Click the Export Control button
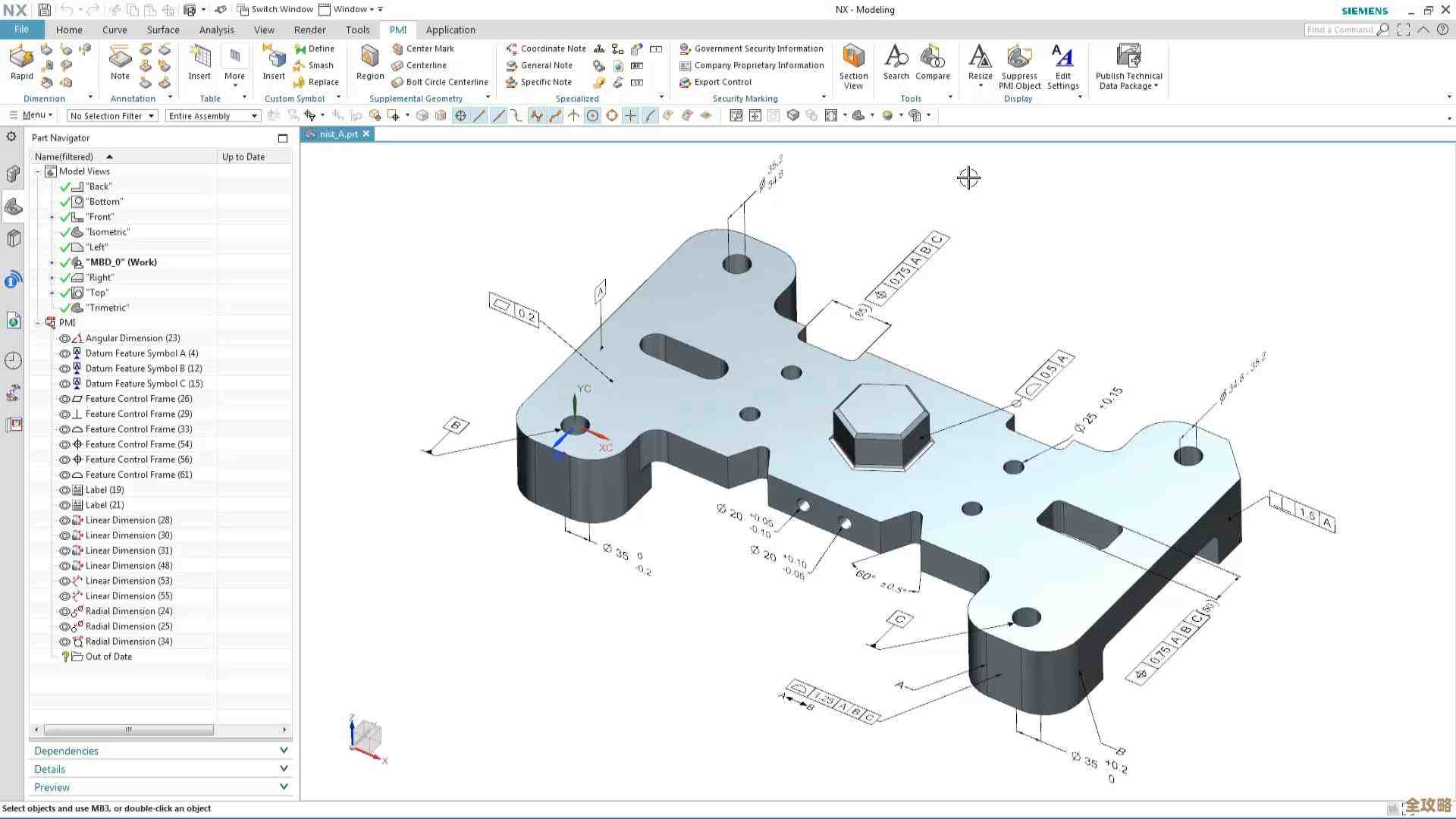 point(722,82)
